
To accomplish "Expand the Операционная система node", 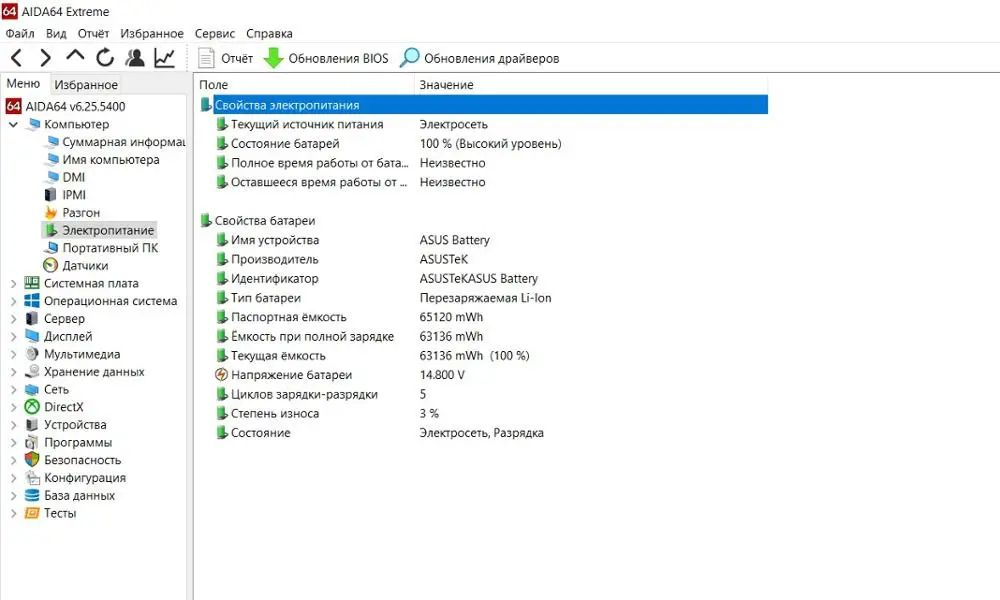I will [x=13, y=301].
